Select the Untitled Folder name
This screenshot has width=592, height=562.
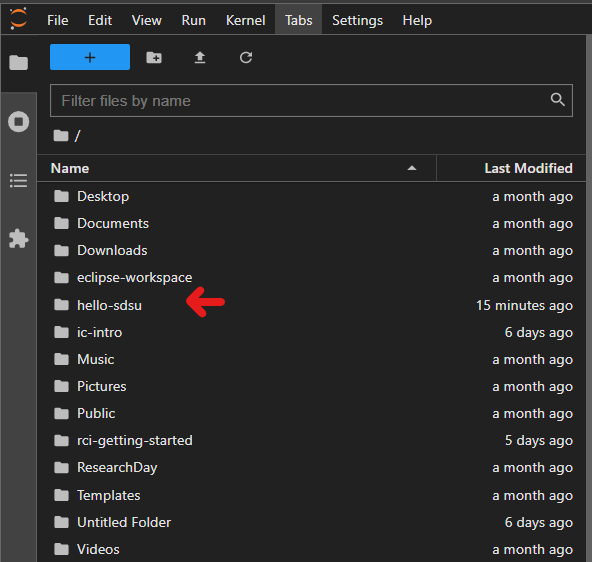pyautogui.click(x=124, y=522)
